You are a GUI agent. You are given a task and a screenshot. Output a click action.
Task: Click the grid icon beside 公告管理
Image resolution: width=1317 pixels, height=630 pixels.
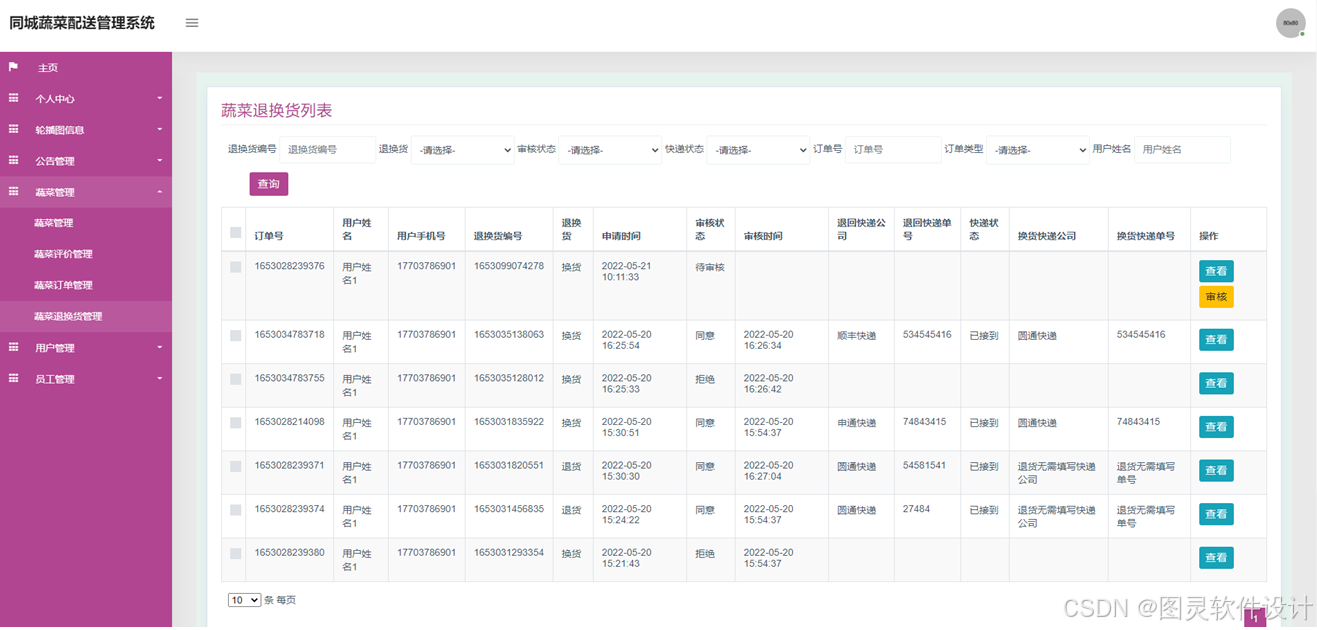[x=14, y=160]
